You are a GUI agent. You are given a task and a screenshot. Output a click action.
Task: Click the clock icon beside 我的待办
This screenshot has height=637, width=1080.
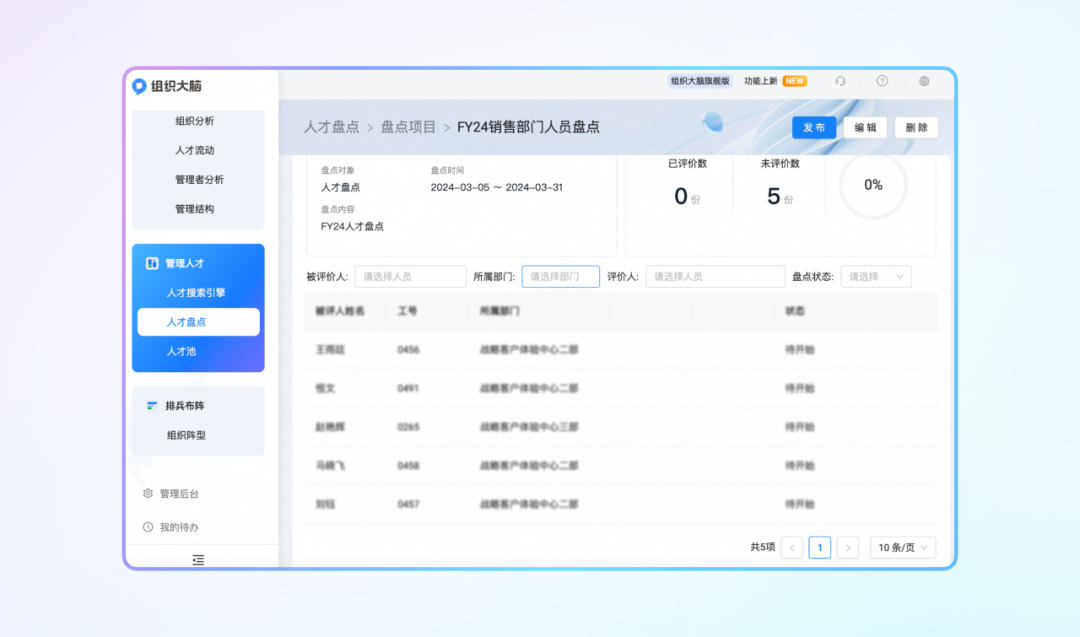148,527
